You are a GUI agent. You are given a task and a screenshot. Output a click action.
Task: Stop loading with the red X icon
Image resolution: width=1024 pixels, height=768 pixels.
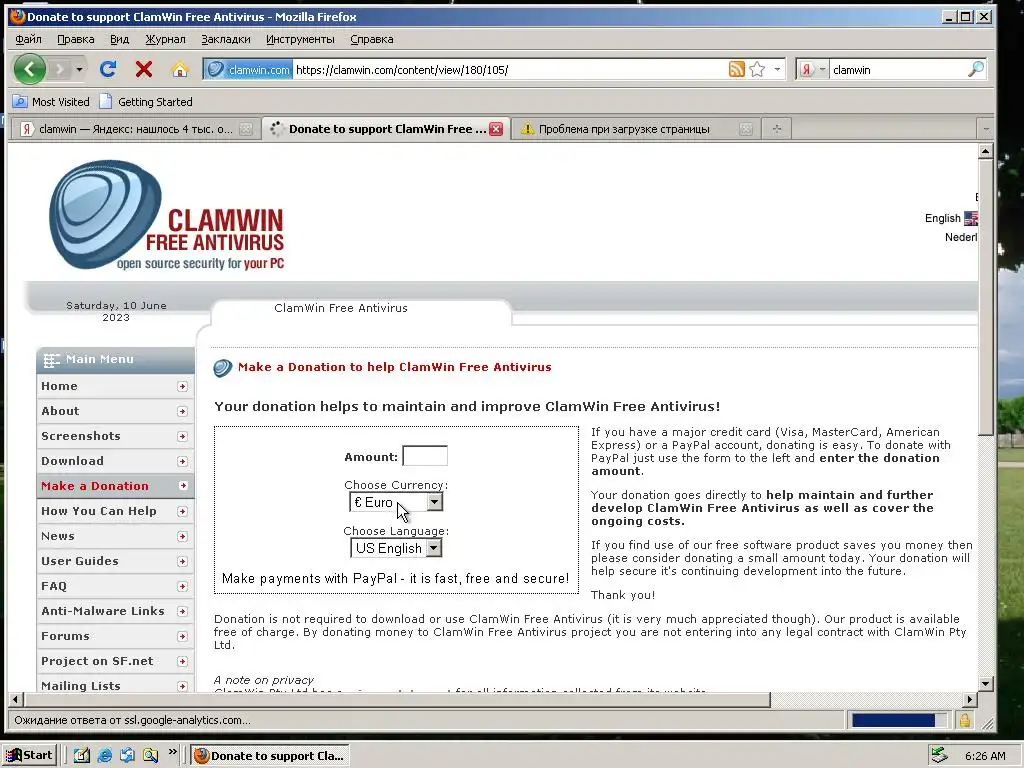[x=144, y=69]
